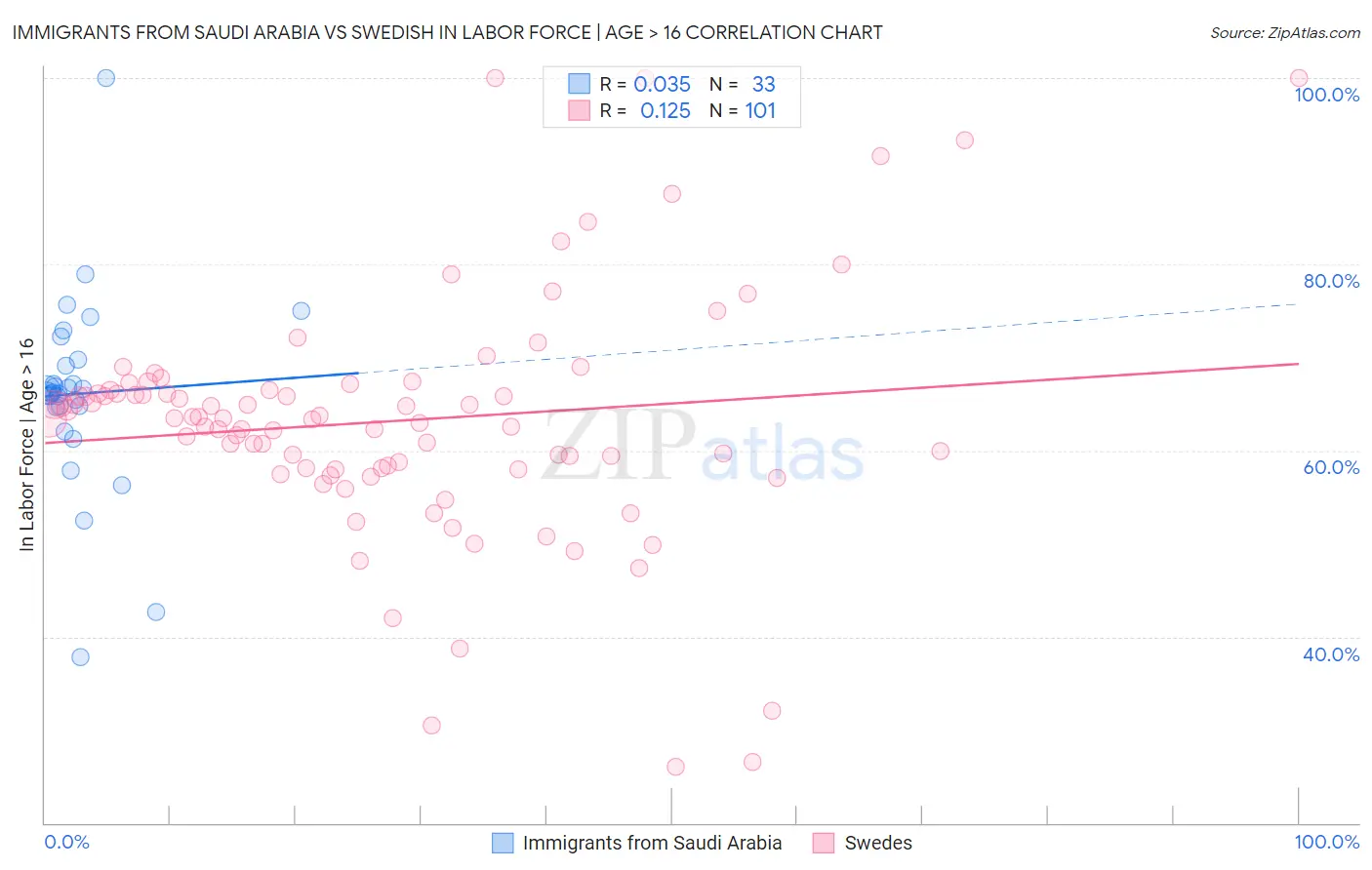Click the 40.0% y-axis label
This screenshot has height=870, width=1372.
point(1331,654)
